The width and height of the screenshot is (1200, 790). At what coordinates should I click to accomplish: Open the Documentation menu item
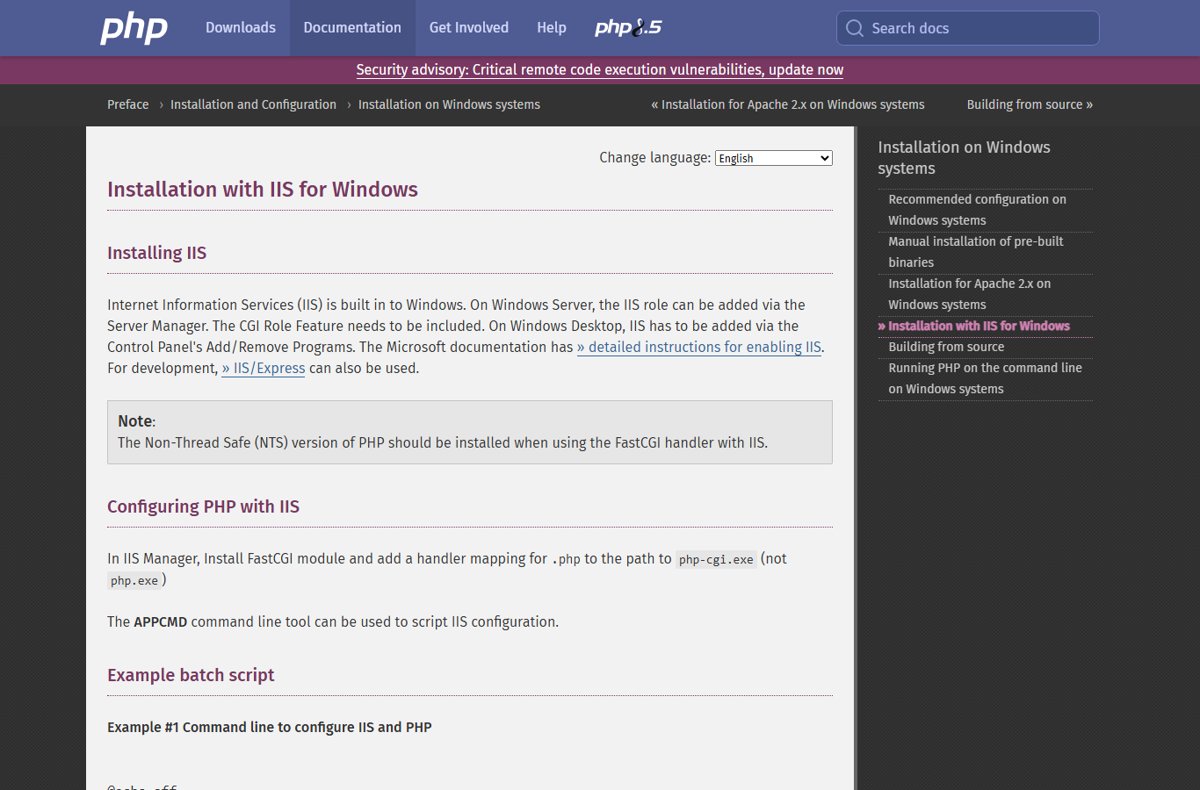352,28
